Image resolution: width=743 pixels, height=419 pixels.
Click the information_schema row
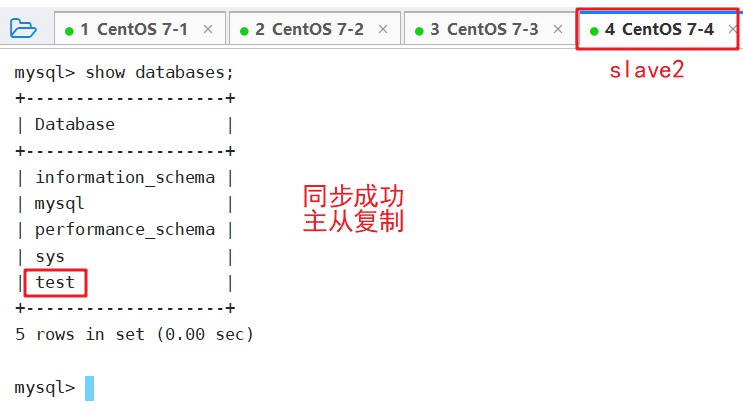click(x=125, y=177)
